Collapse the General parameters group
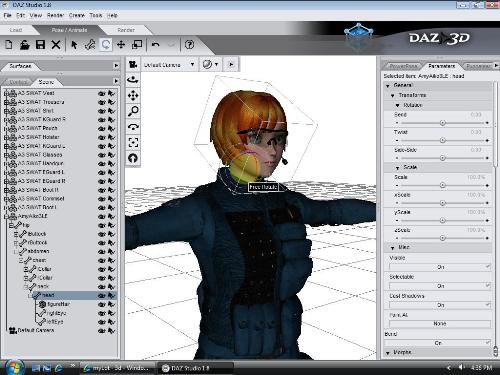Screen dimensions: 500x375 [388, 86]
